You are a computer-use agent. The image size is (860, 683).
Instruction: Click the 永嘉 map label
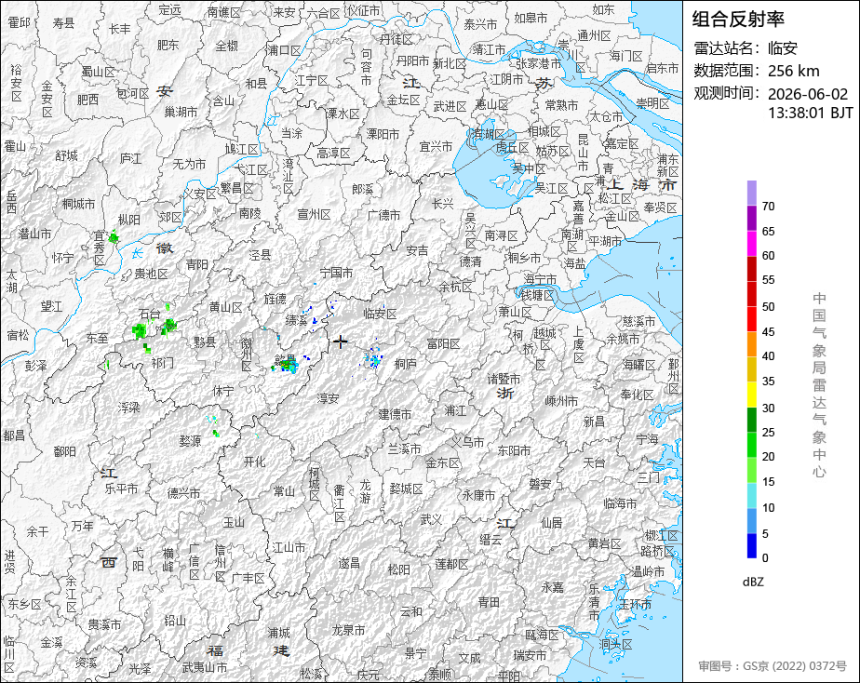click(x=552, y=586)
